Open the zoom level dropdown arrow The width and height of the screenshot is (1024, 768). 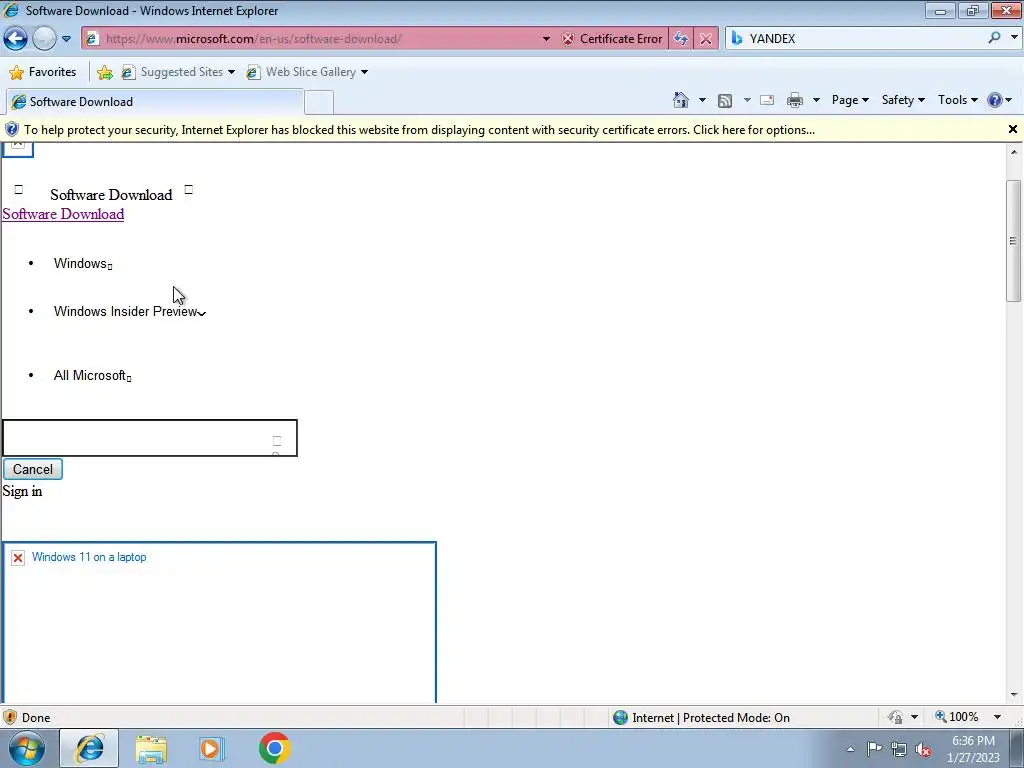click(997, 717)
